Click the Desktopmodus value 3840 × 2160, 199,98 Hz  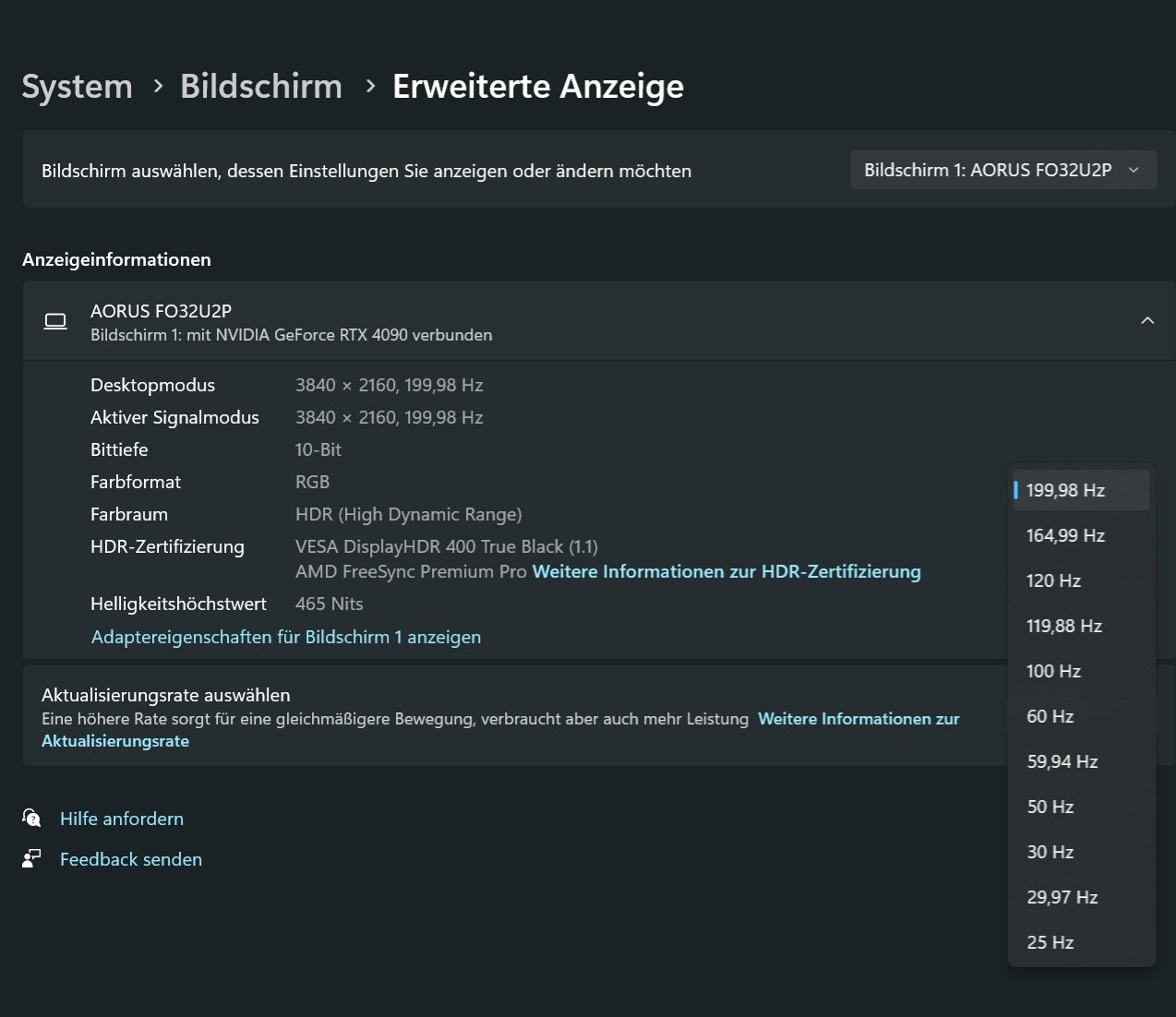[390, 385]
